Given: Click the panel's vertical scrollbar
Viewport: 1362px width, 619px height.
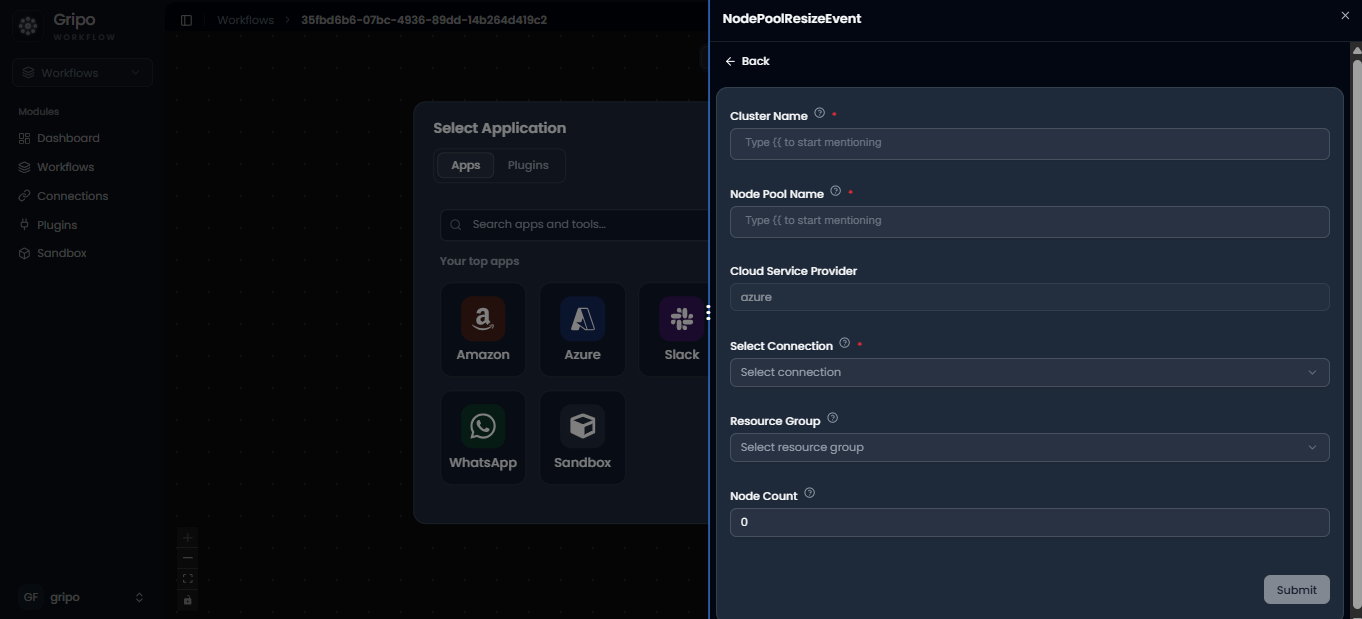Looking at the screenshot, I should 1356,330.
